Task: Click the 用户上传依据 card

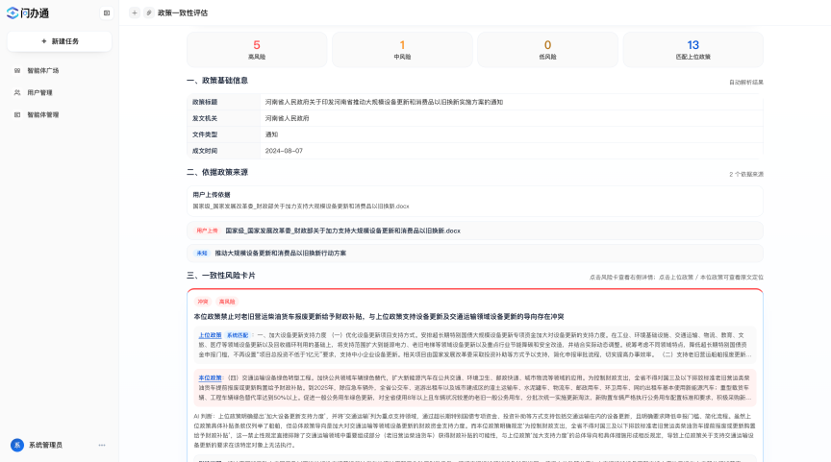Action: click(x=475, y=200)
